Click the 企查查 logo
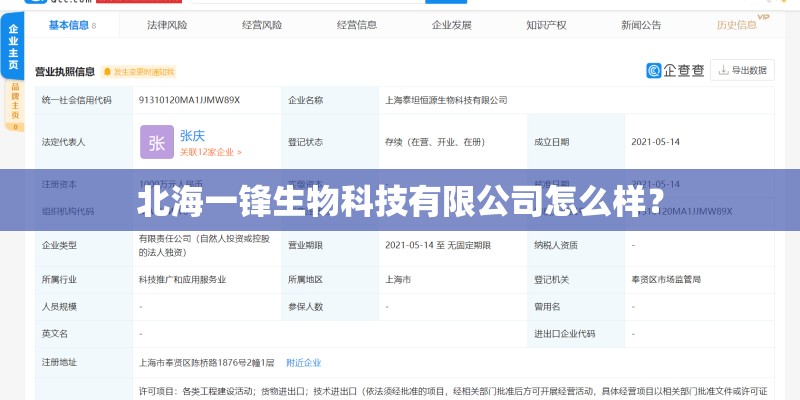The height and width of the screenshot is (400, 800). [x=675, y=70]
